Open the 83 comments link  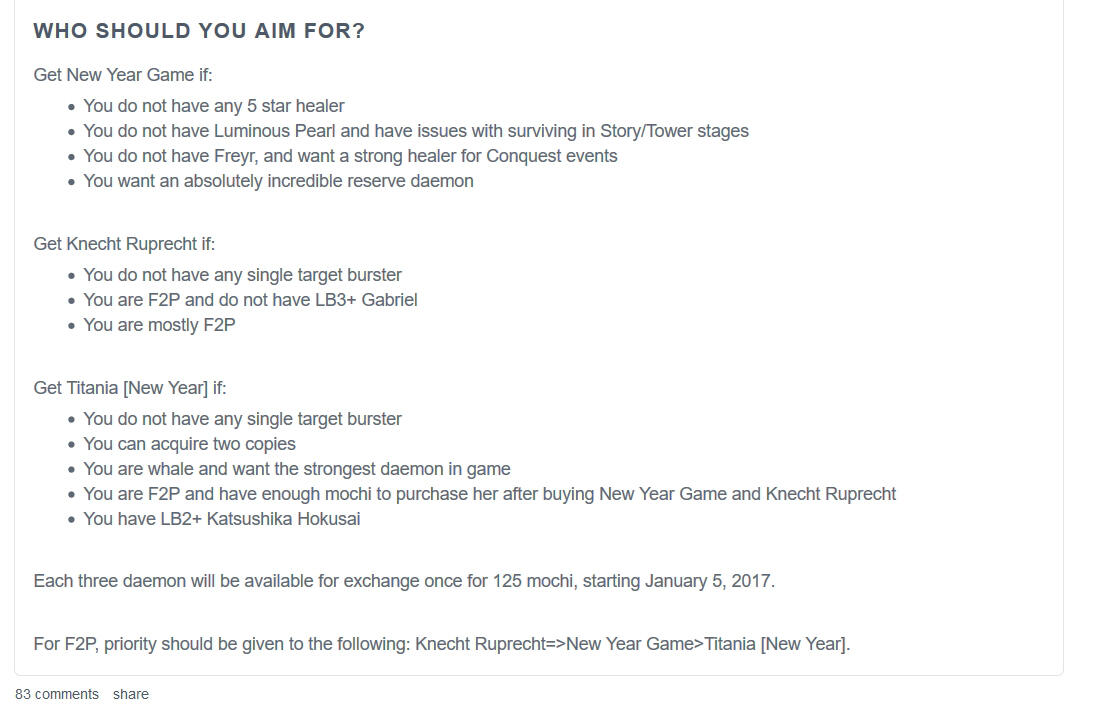[x=57, y=694]
